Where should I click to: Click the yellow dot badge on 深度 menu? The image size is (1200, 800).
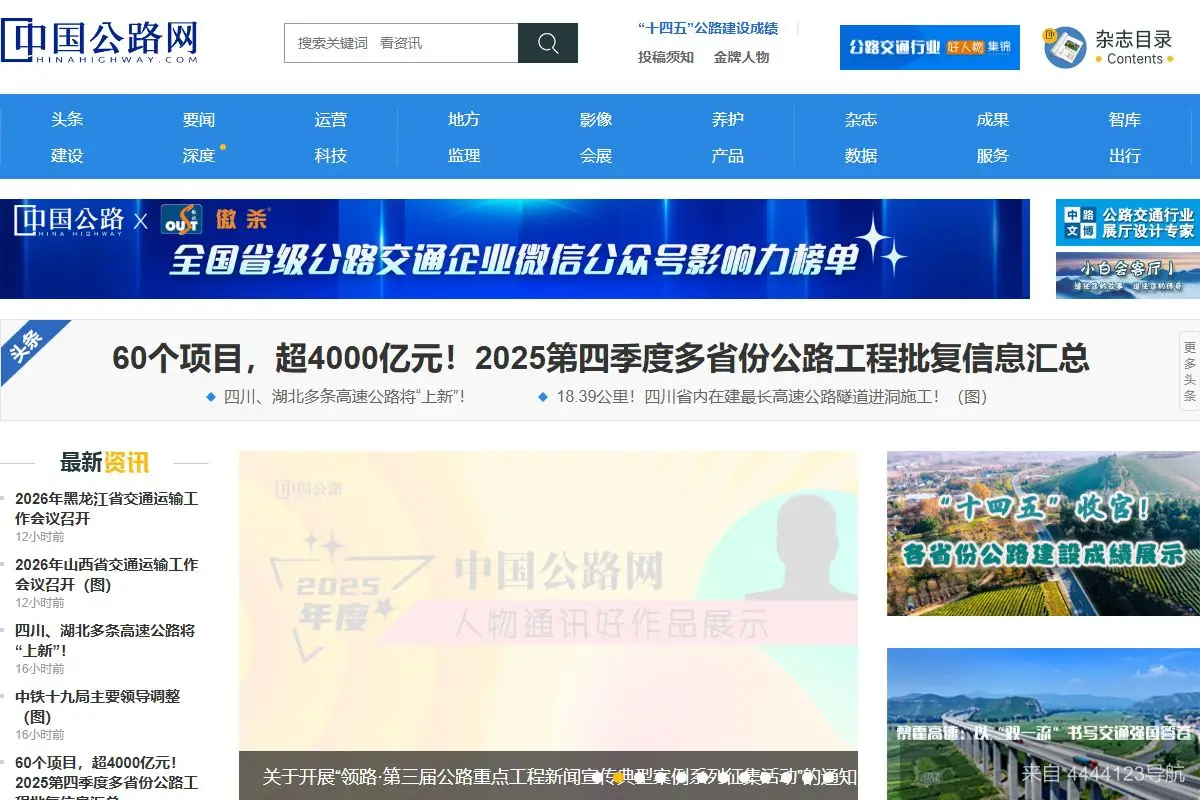click(x=224, y=146)
